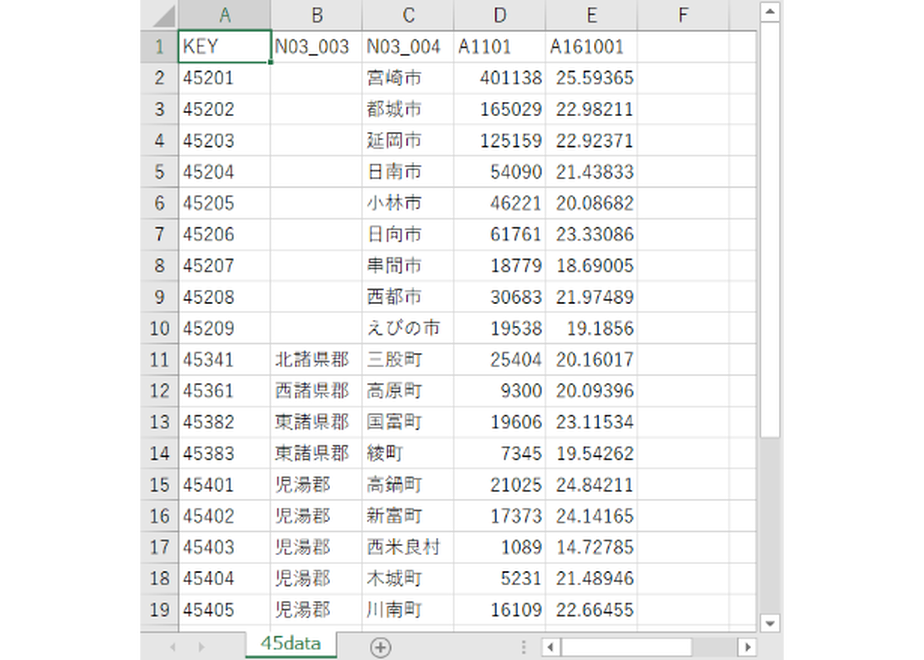Select column C header

(408, 15)
